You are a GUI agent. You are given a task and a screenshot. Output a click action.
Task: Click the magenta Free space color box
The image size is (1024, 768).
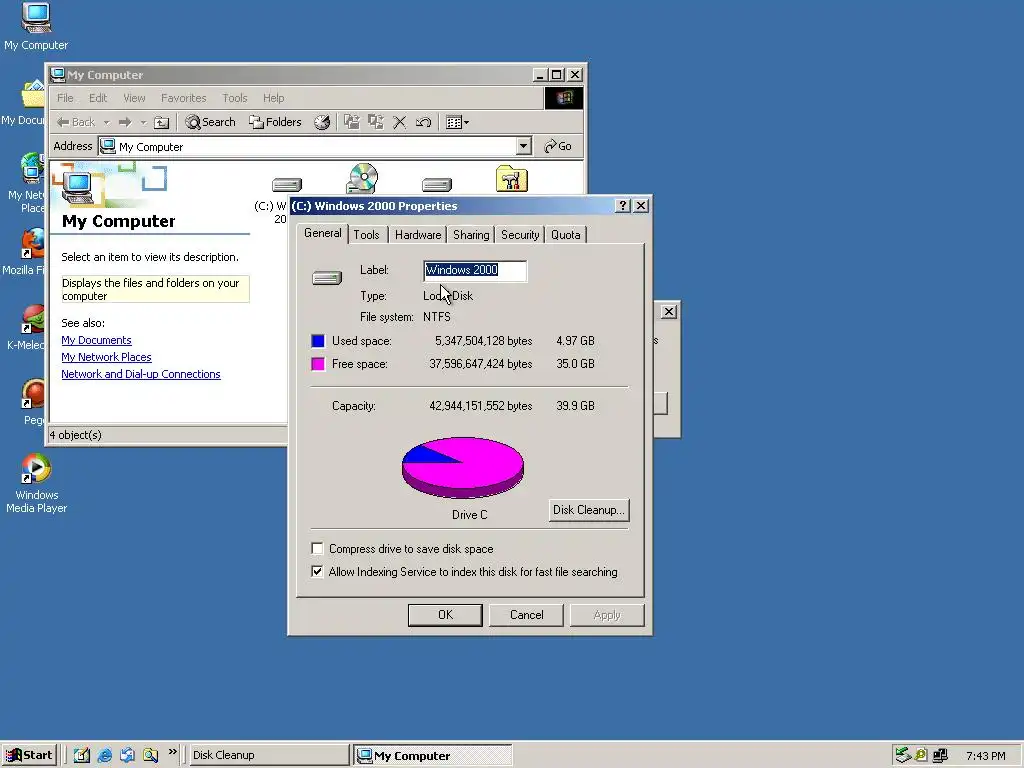(x=318, y=364)
